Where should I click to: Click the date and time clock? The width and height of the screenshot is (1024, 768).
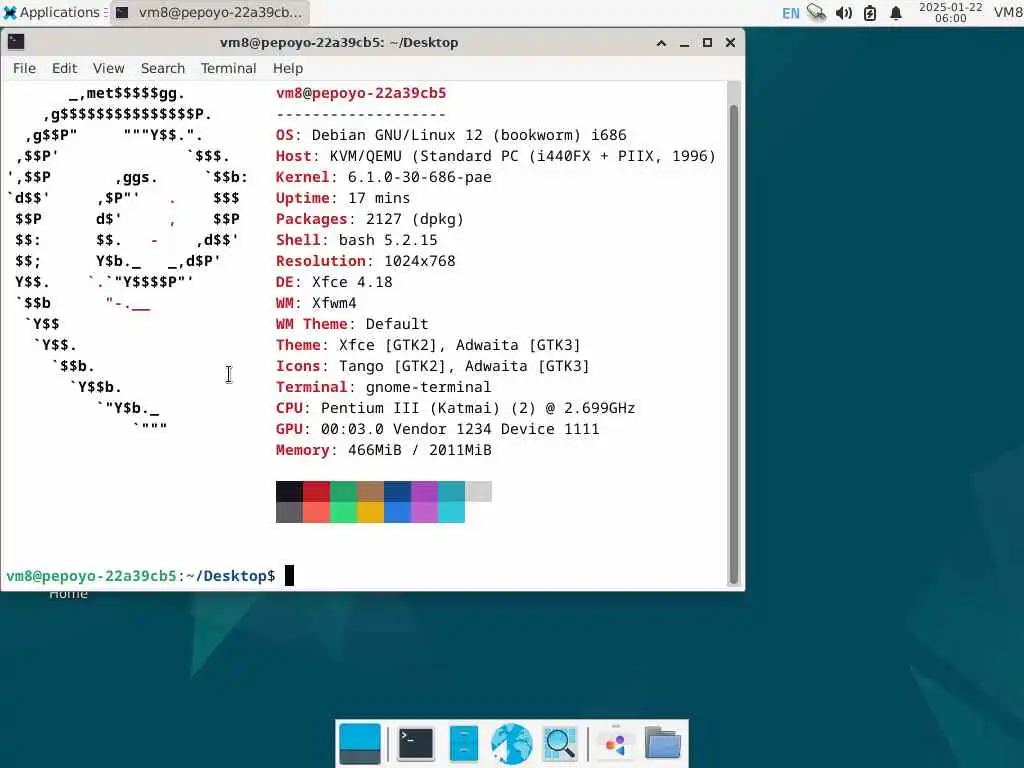click(x=950, y=12)
